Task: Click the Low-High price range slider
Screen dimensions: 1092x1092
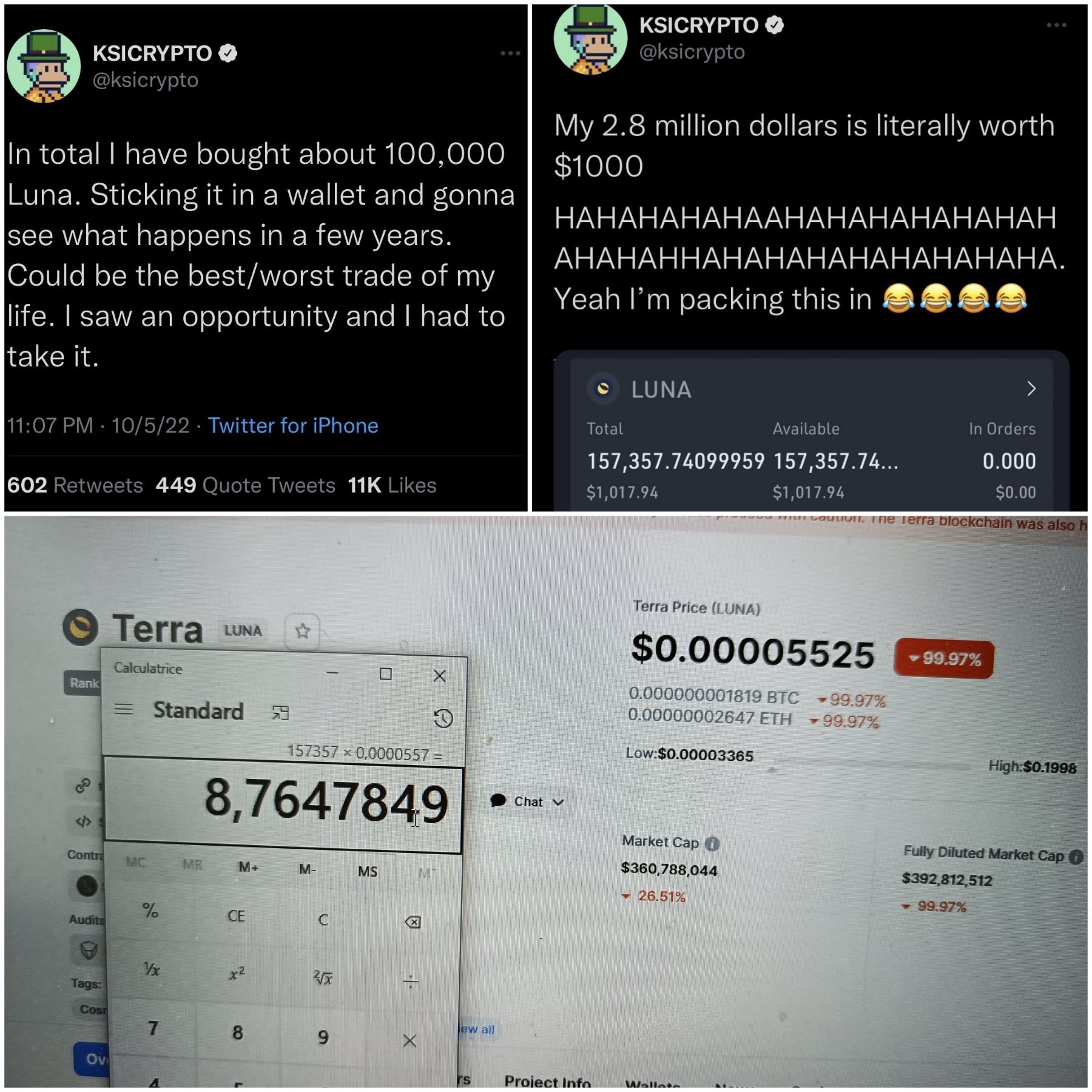Action: tap(871, 765)
